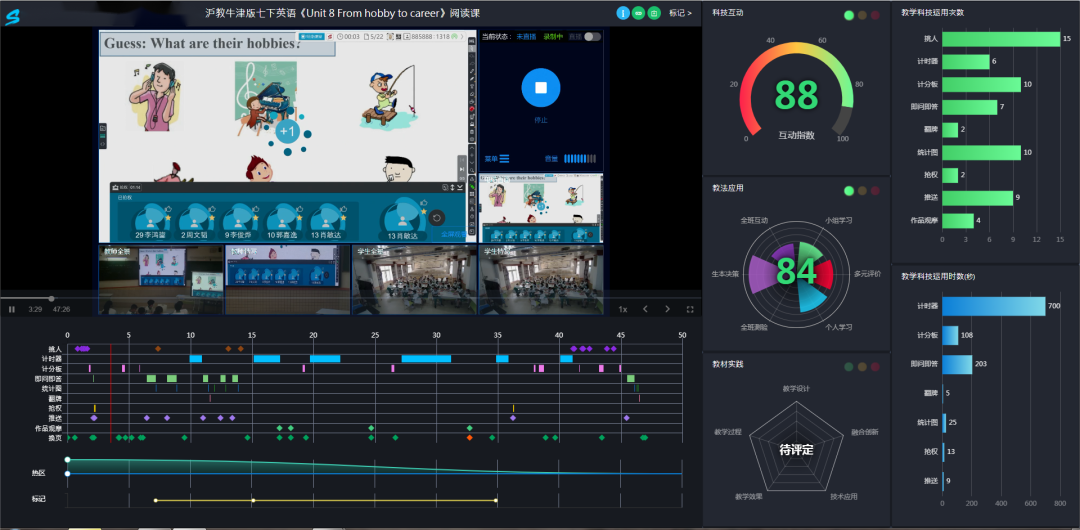This screenshot has height=530, width=1080.
Task: Toggle the live broadcast switch
Action: [592, 37]
